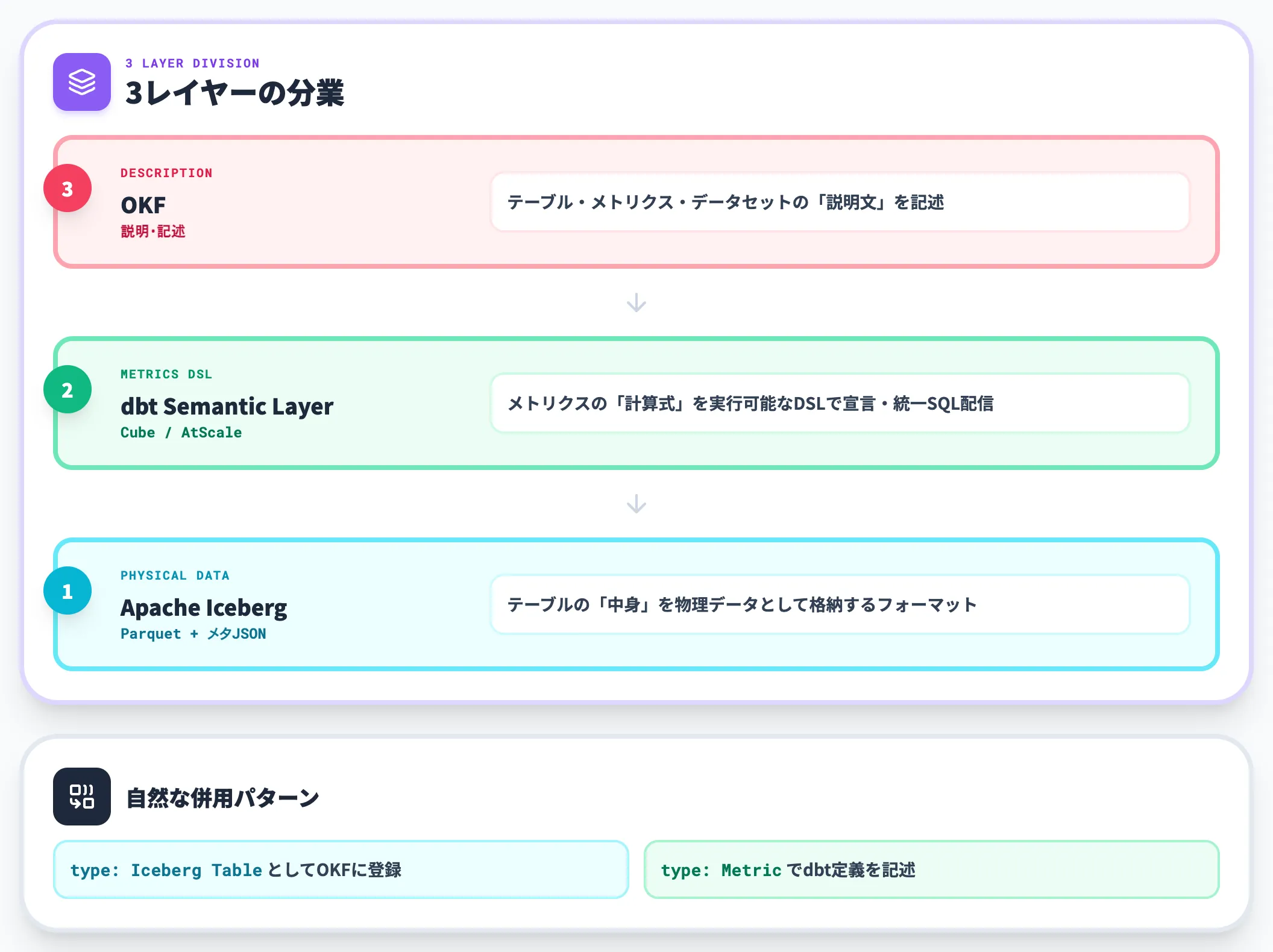Click the 'DESCRIPTION' label
1273x952 pixels.
(x=166, y=173)
